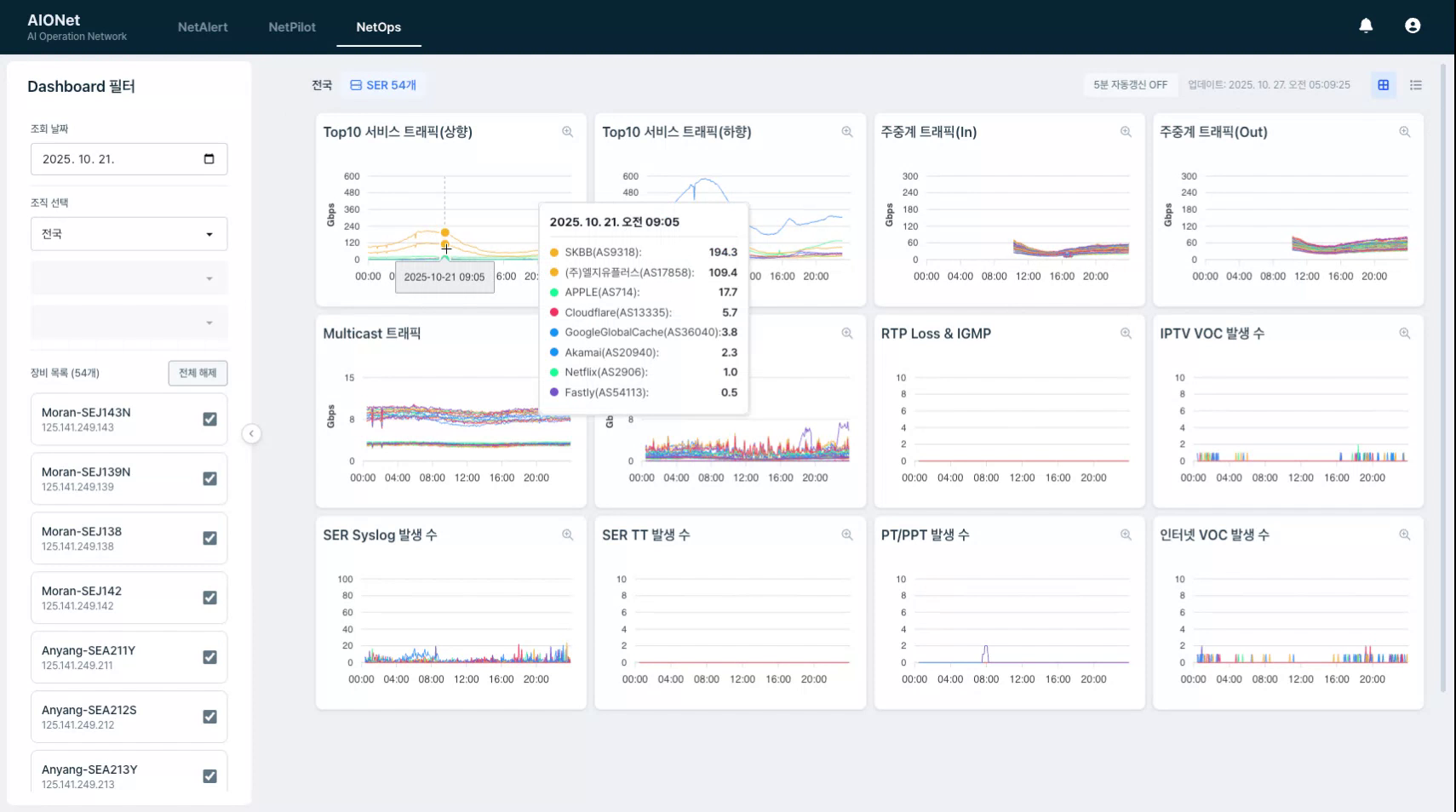Viewport: 1456px width, 812px height.
Task: Open the calendar picker for 조회 날짜
Action: (209, 159)
